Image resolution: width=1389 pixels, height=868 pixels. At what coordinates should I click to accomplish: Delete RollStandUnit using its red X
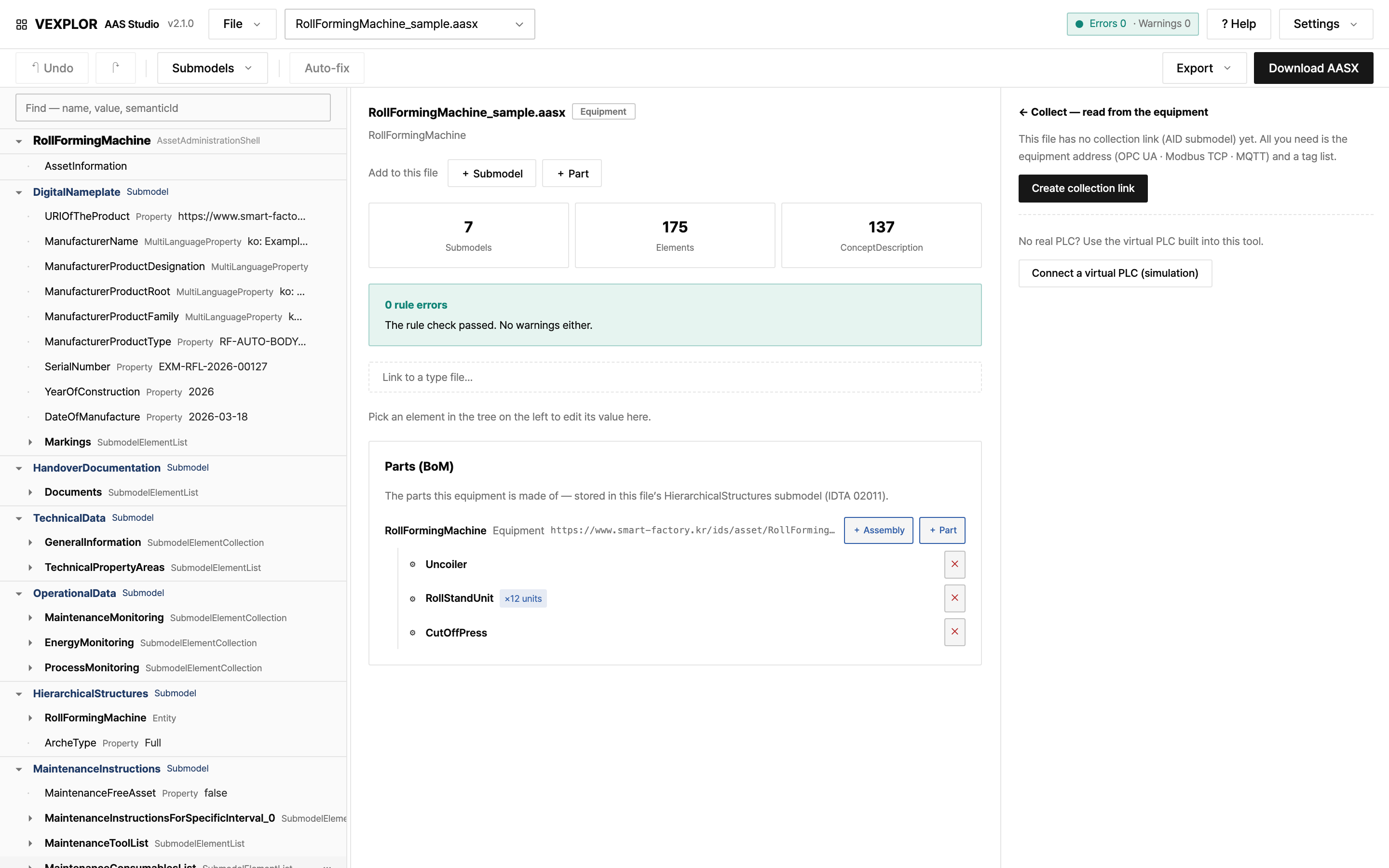[x=954, y=598]
